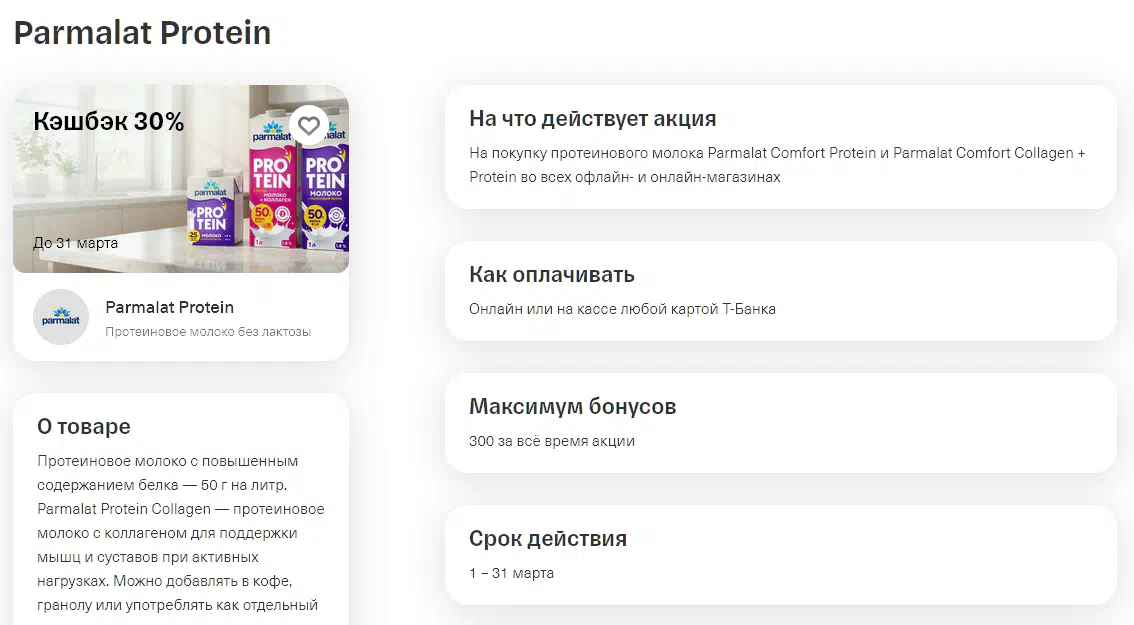Click the 'О товаре' section heading
This screenshot has height=625, width=1134.
pyautogui.click(x=84, y=427)
